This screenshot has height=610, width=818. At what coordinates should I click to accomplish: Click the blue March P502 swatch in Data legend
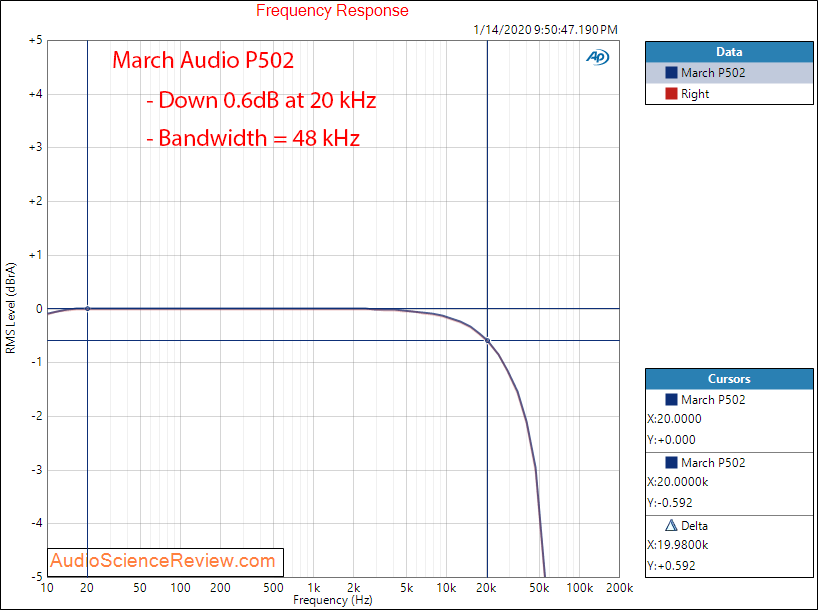671,73
